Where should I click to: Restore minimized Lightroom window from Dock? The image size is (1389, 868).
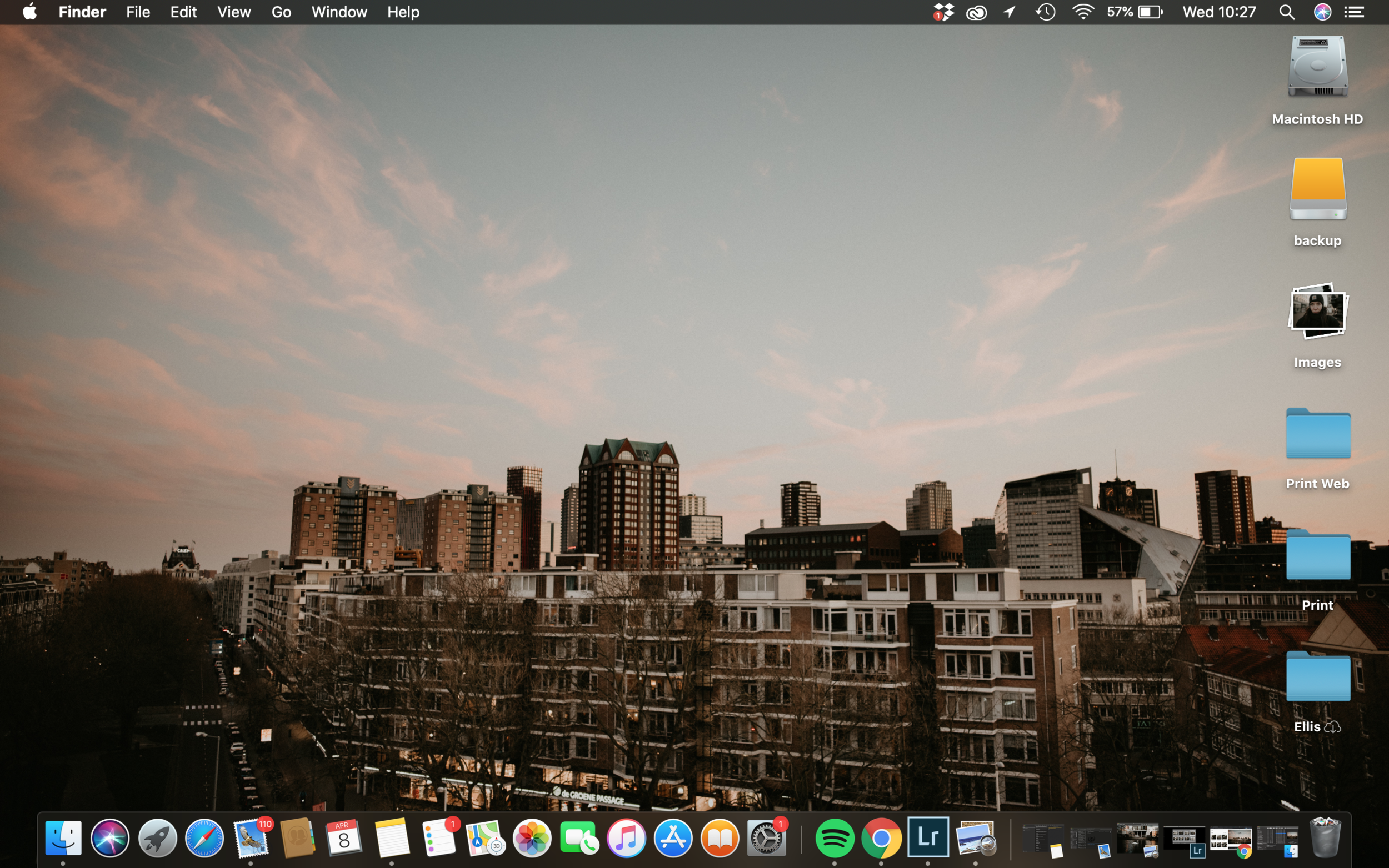tap(1185, 842)
